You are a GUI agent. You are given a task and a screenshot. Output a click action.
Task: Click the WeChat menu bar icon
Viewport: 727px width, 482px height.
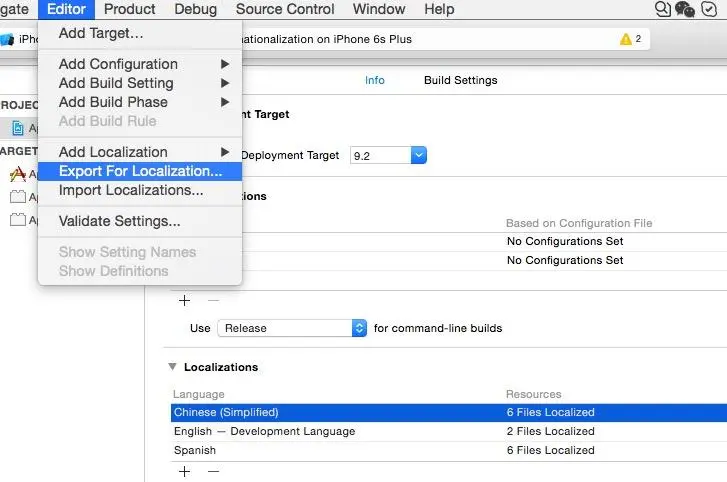click(x=685, y=9)
